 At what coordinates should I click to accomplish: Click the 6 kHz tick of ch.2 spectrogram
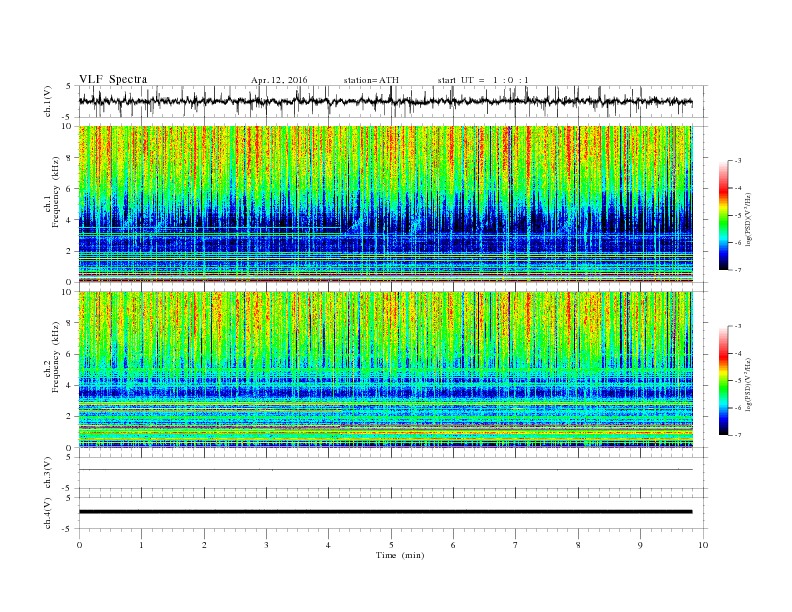(x=69, y=354)
